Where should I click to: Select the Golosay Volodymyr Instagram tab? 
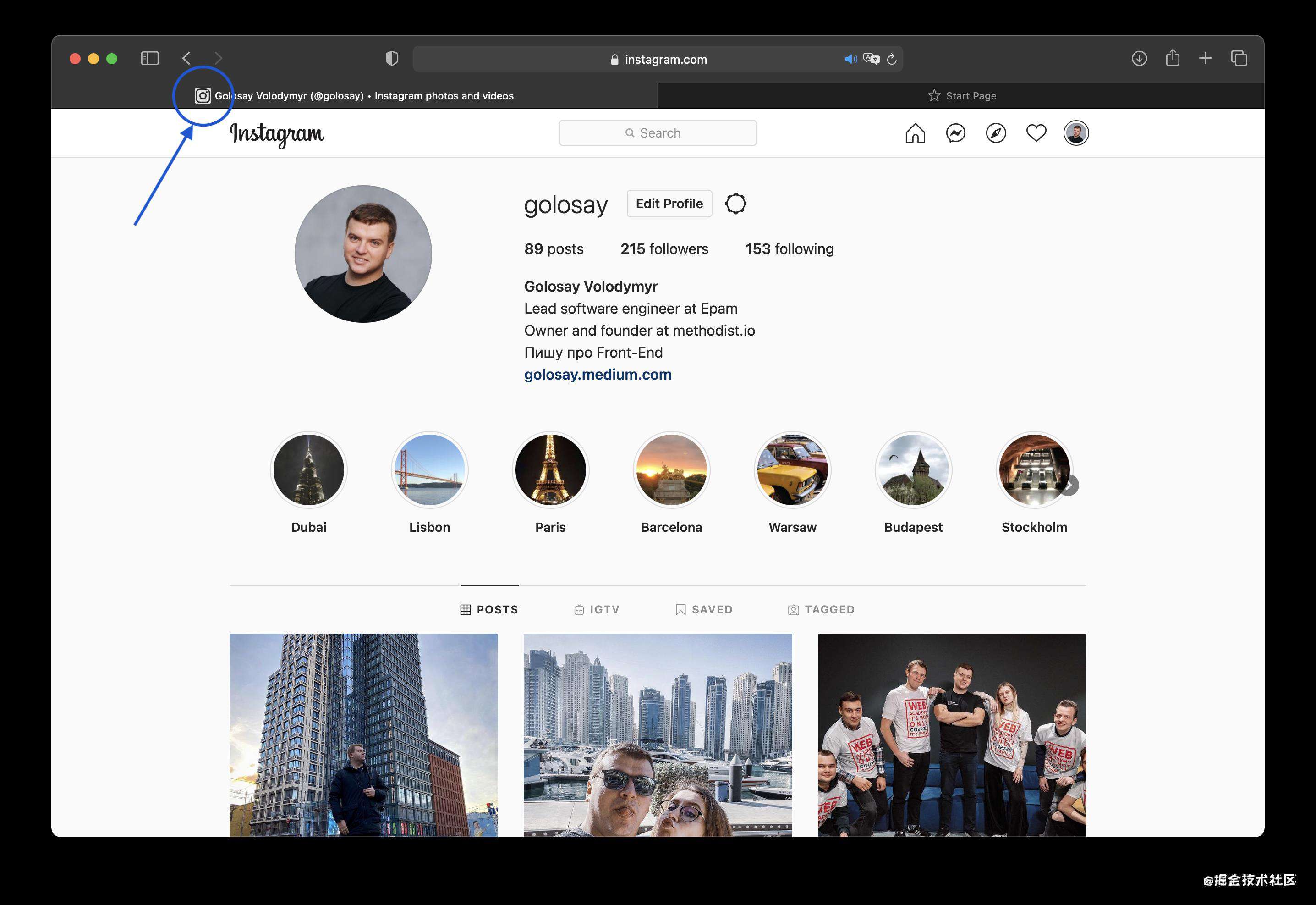coord(354,96)
